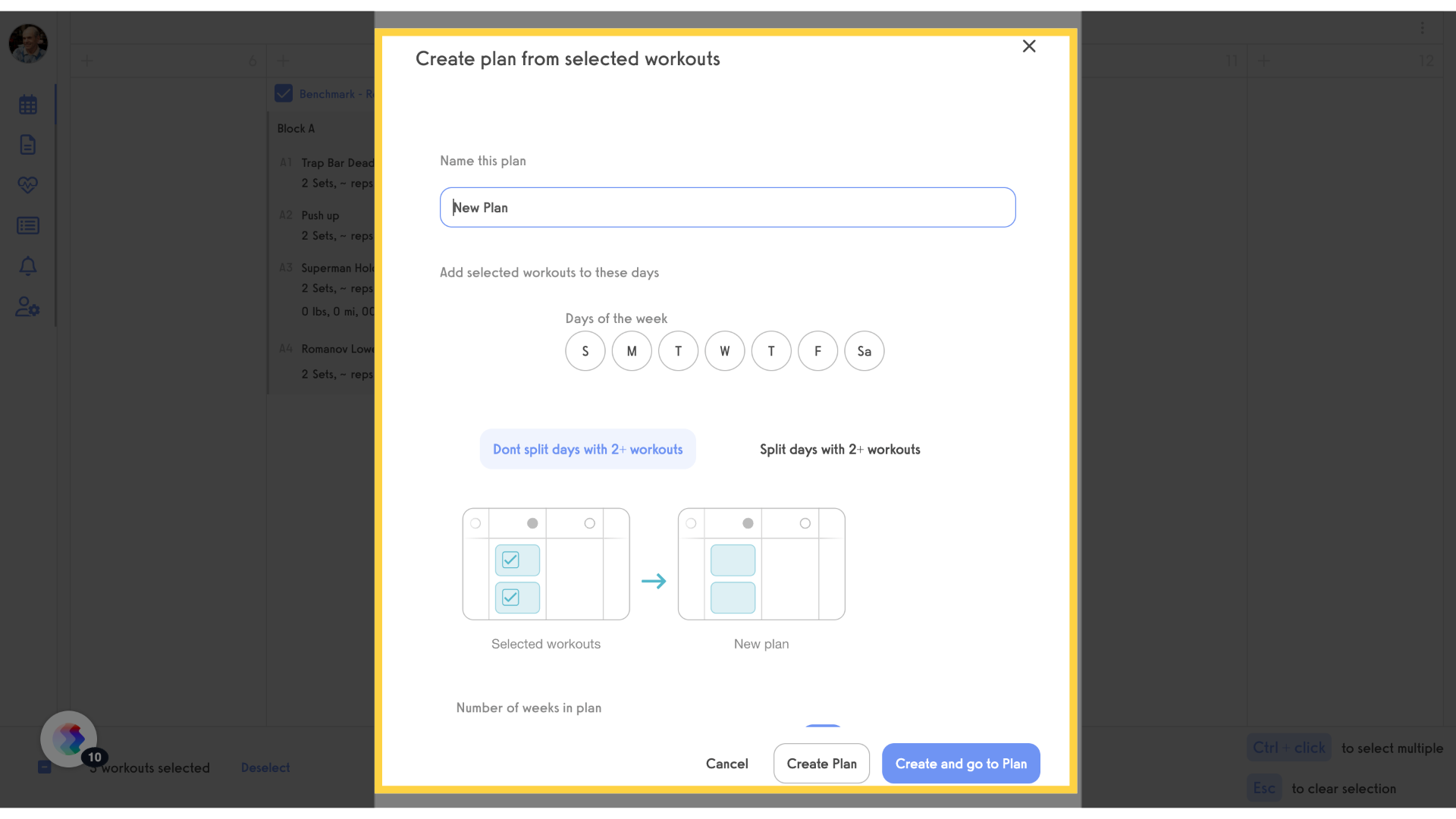Open the user settings icon in sidebar
Viewport: 1456px width, 819px height.
(x=28, y=306)
